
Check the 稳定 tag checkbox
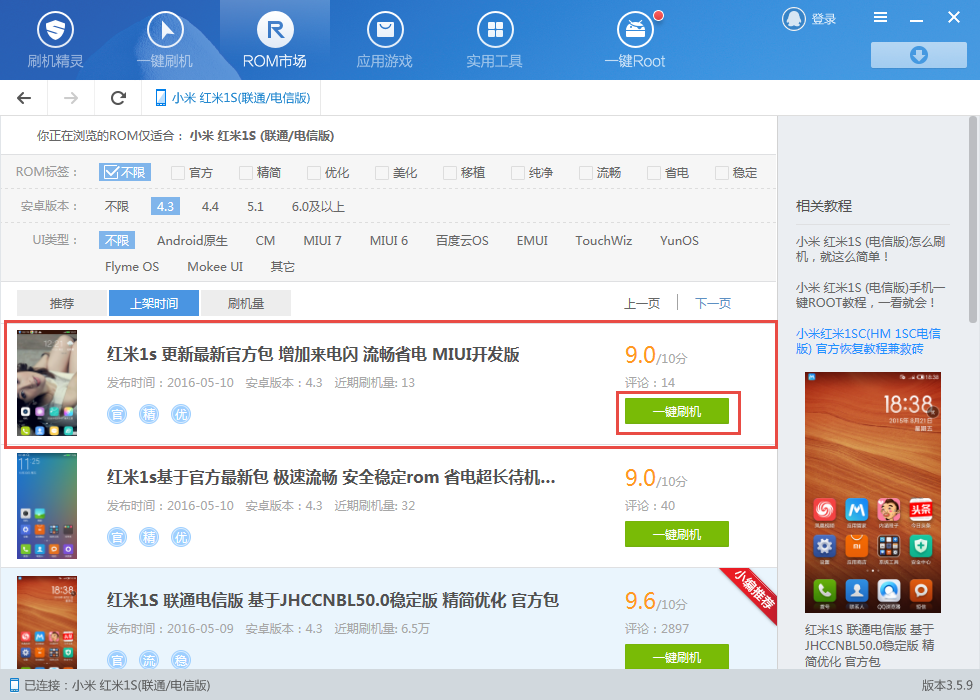(x=722, y=172)
